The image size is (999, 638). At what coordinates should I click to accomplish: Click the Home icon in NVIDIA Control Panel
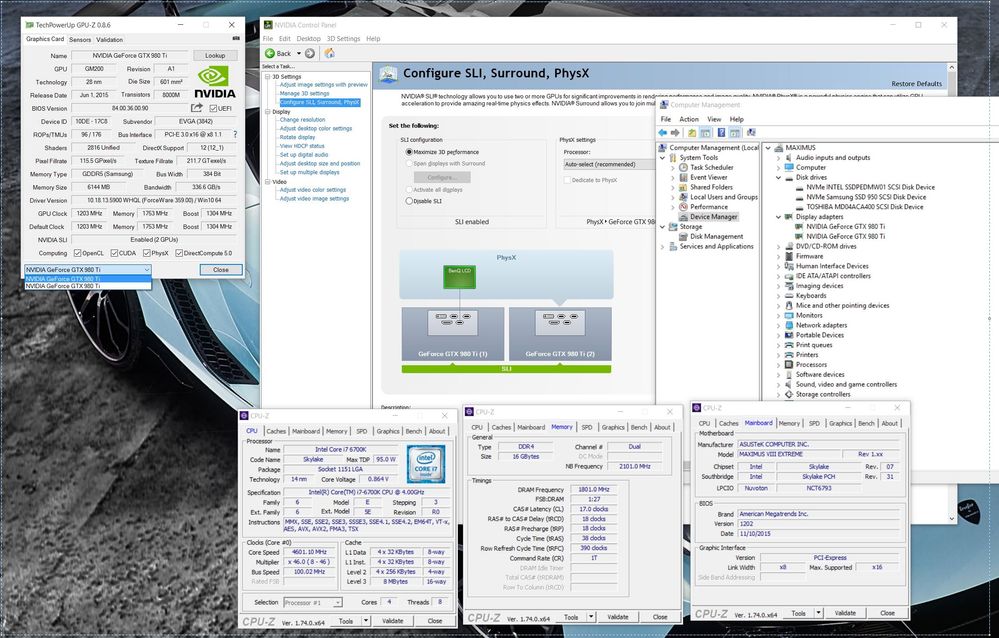click(x=329, y=54)
